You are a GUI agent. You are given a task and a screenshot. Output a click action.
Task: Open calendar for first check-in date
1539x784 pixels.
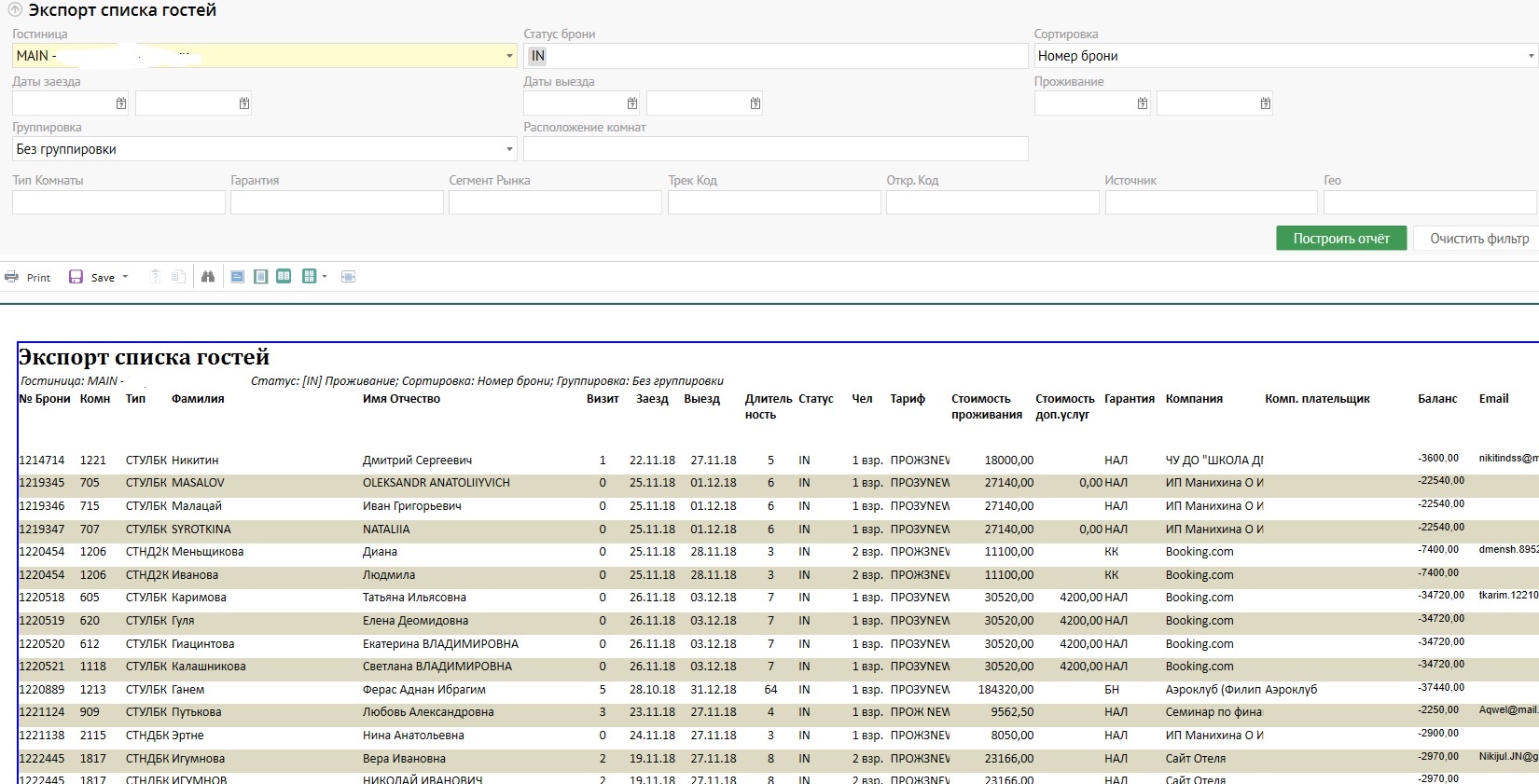[x=121, y=103]
